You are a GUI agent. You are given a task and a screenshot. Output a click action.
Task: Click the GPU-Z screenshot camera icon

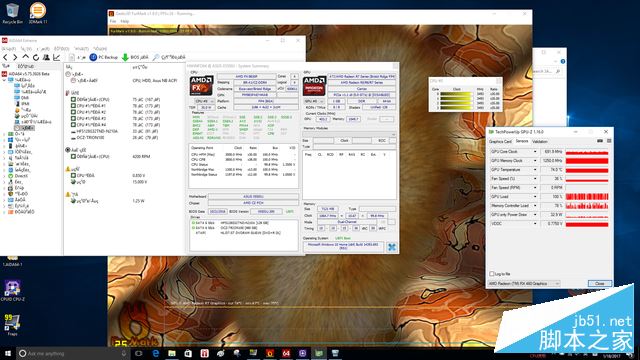pyautogui.click(x=600, y=141)
